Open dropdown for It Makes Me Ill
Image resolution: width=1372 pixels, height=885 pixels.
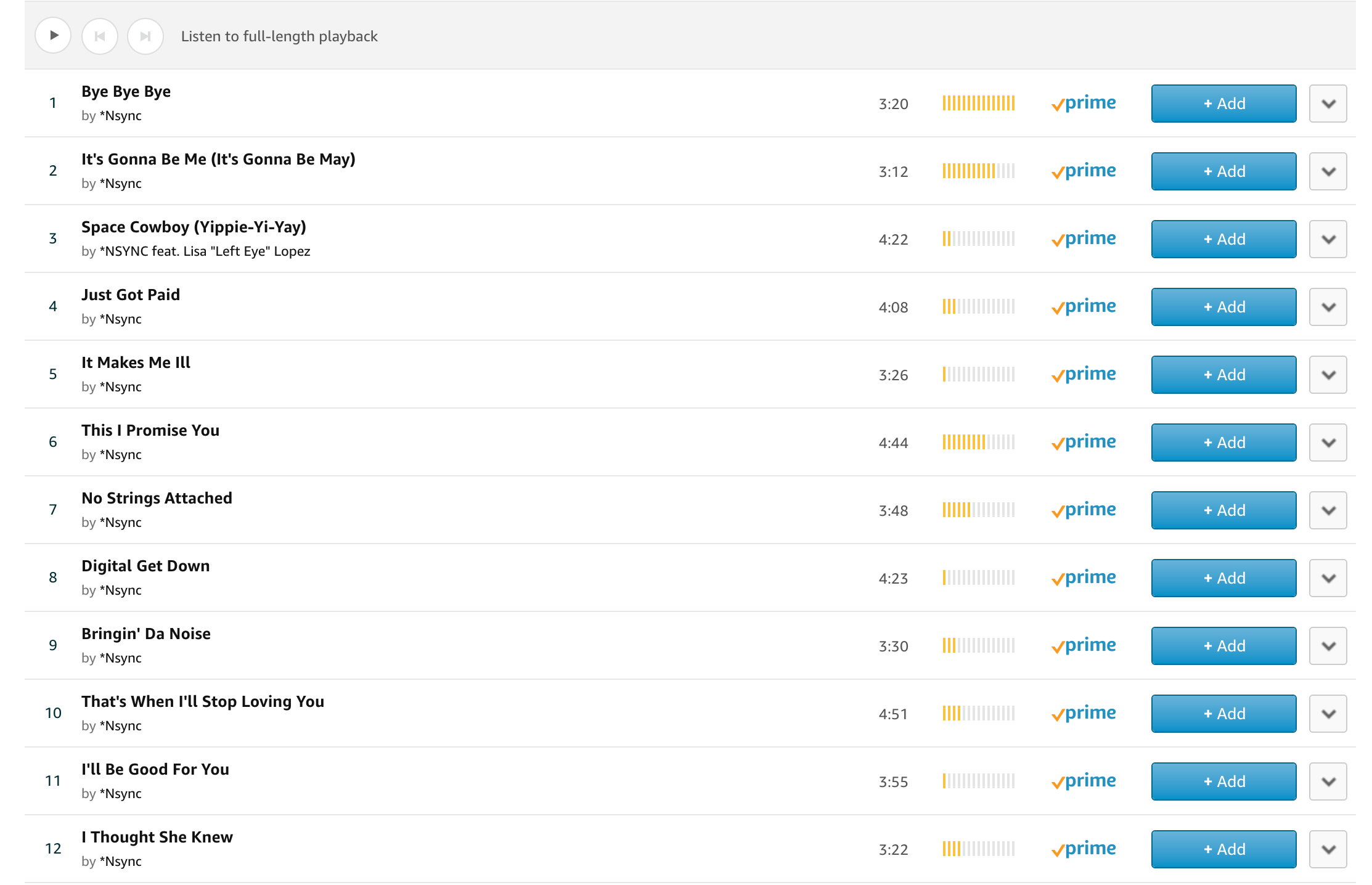pos(1328,375)
